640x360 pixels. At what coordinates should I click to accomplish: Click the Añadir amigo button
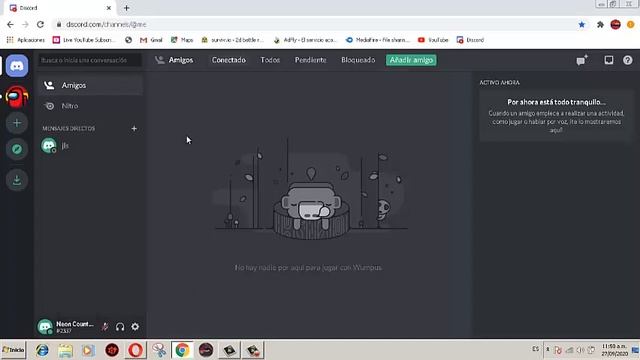411,60
